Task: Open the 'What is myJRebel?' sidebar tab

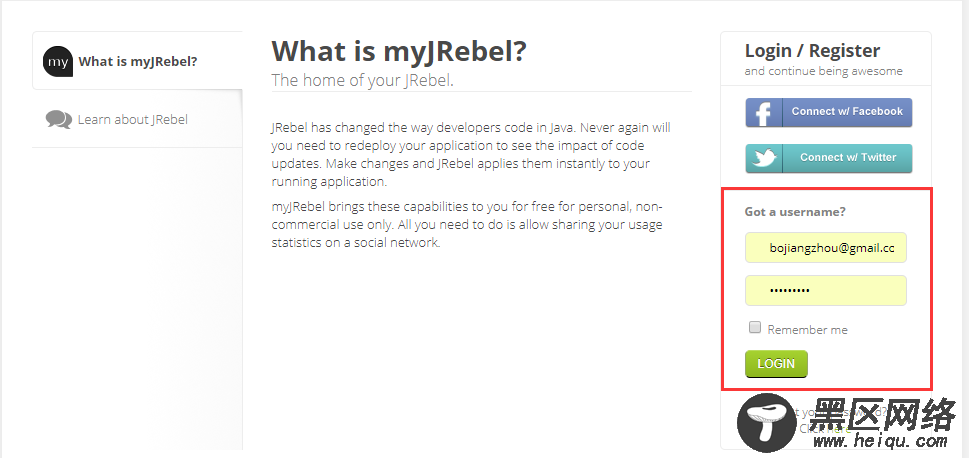Action: point(137,61)
